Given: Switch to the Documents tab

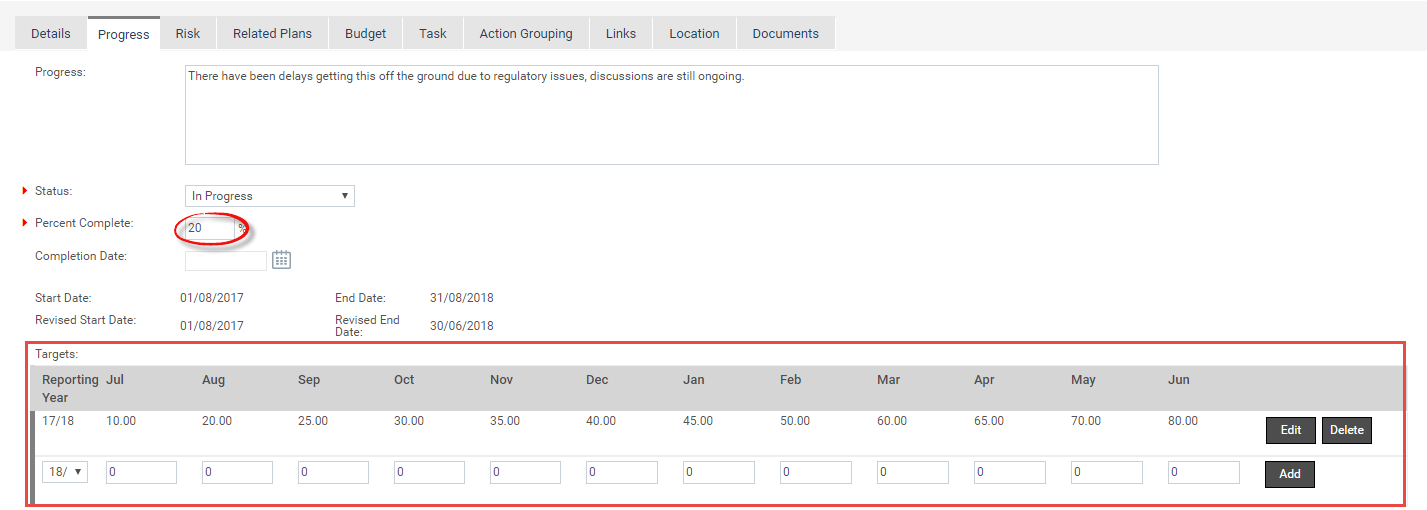Looking at the screenshot, I should tap(786, 33).
